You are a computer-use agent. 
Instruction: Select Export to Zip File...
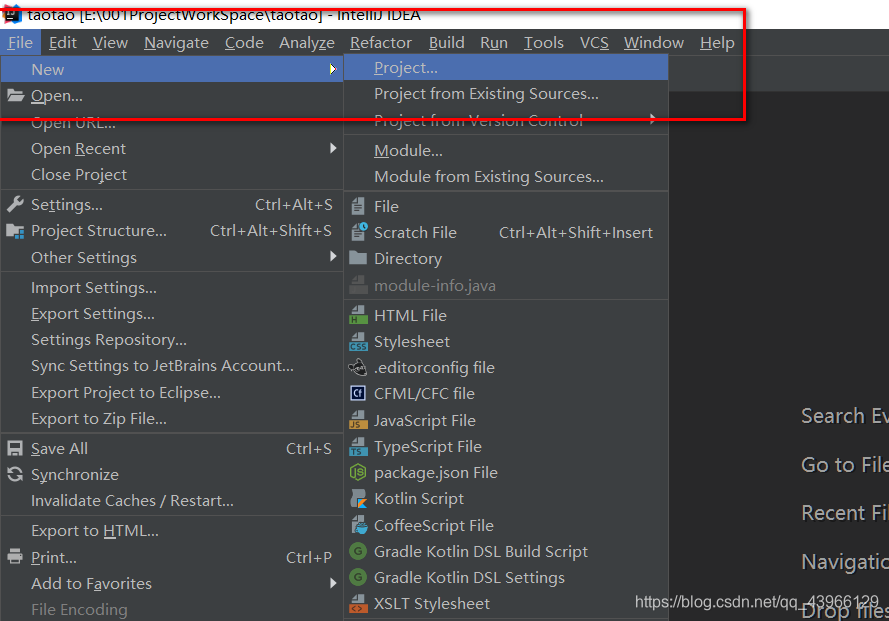point(172,419)
